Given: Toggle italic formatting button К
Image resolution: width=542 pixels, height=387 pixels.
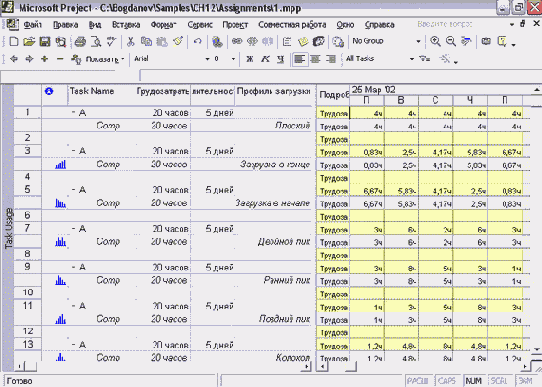Looking at the screenshot, I should tap(265, 59).
